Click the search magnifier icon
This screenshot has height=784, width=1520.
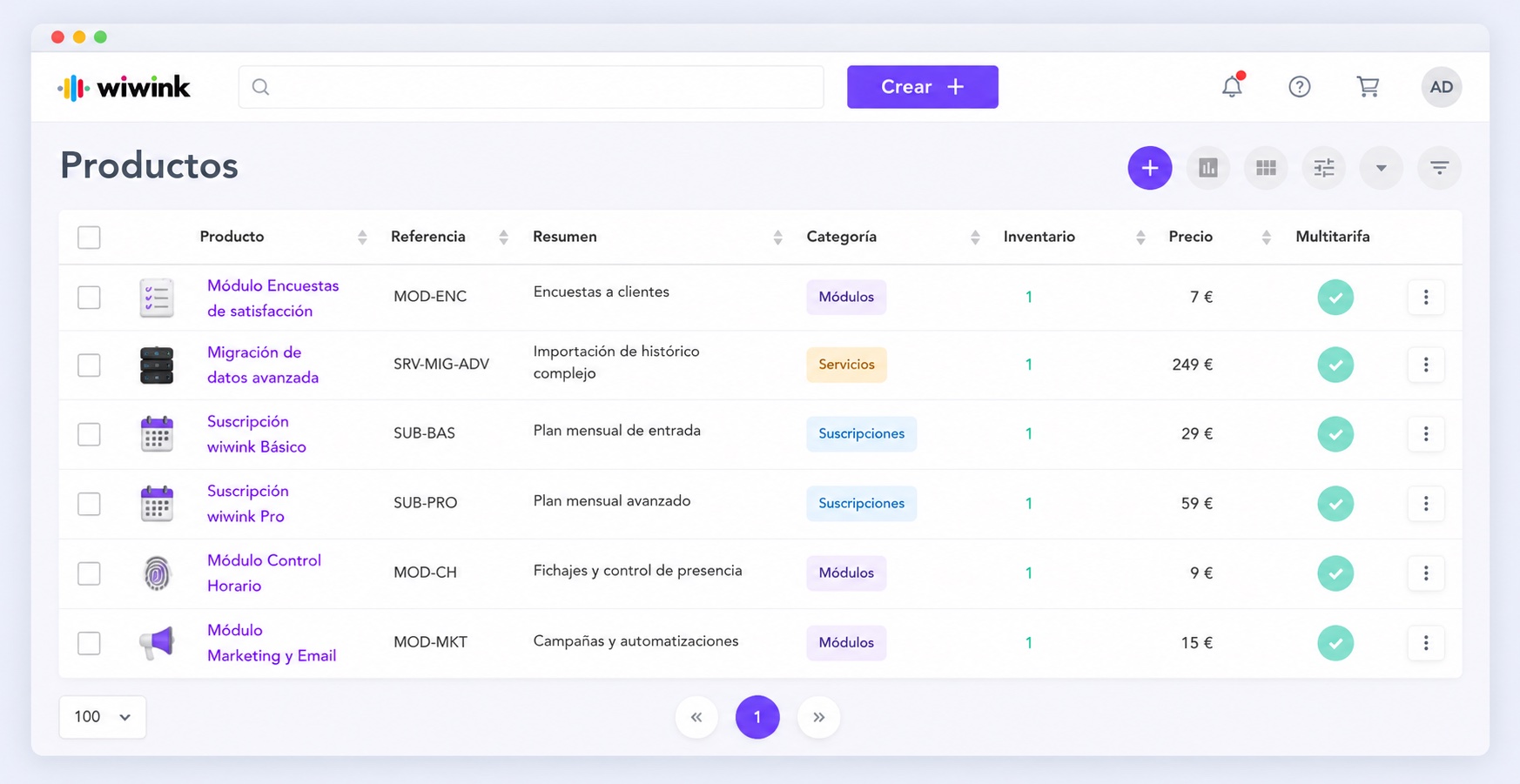(x=260, y=87)
